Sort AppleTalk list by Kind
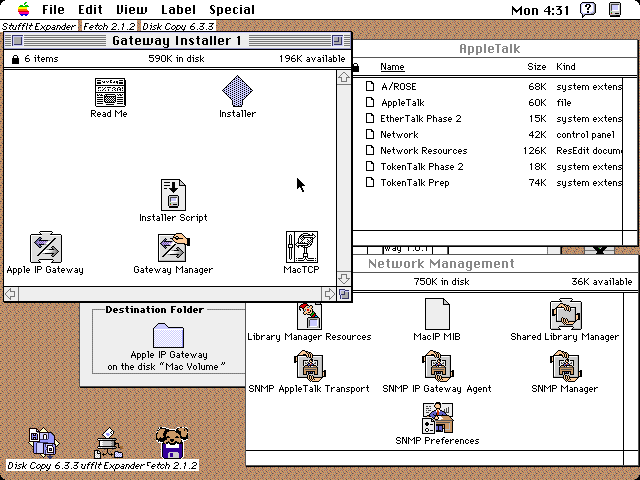The height and width of the screenshot is (480, 640). [566, 67]
